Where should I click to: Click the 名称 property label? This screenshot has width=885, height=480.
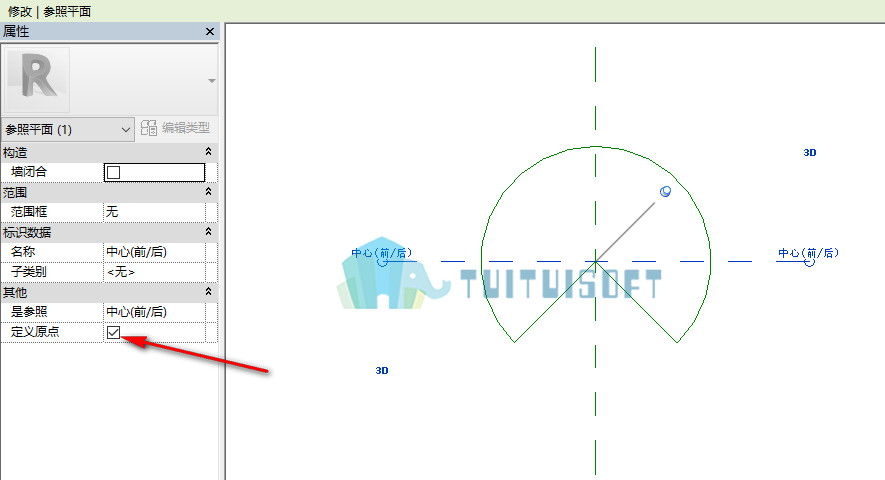[x=23, y=252]
